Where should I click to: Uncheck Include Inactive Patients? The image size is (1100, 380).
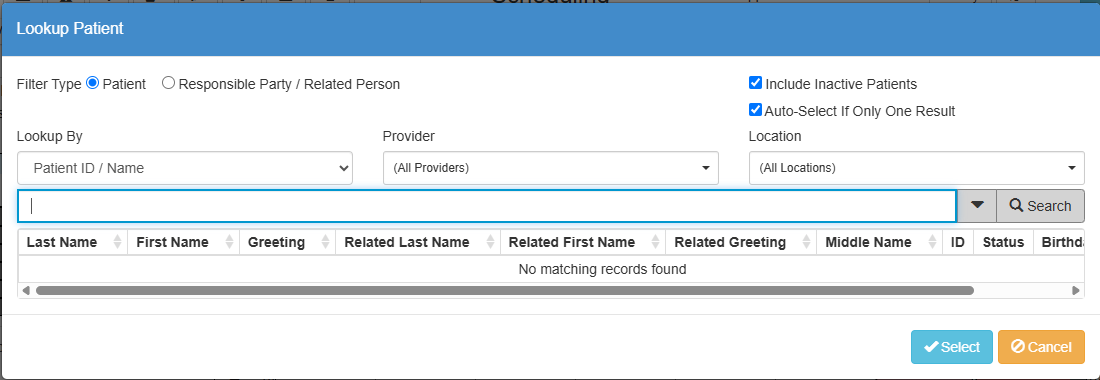point(756,83)
